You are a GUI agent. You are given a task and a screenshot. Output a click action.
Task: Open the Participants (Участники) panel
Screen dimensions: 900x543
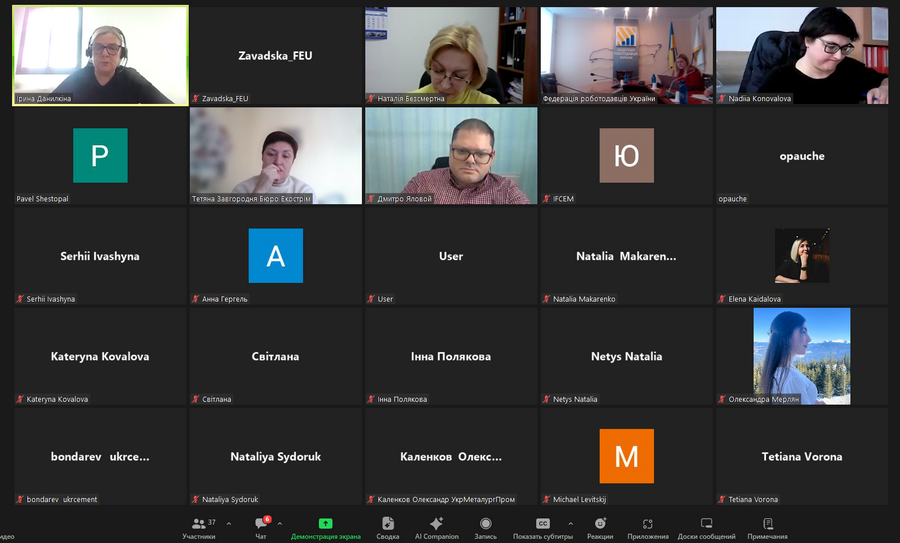[x=199, y=527]
